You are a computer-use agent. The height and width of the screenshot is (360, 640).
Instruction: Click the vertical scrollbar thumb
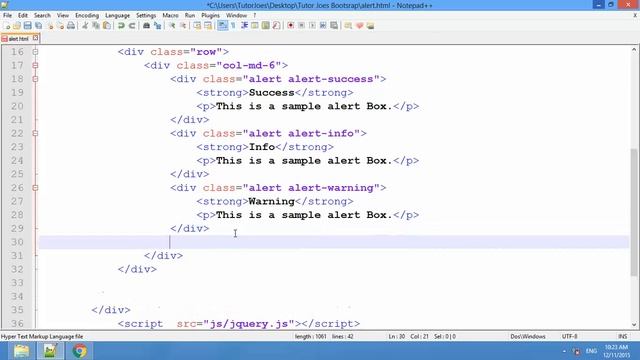coord(634,212)
